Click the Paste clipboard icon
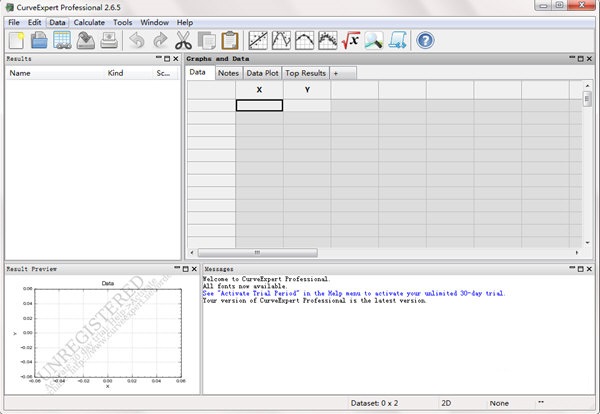Viewport: 600px width, 414px height. tap(230, 41)
